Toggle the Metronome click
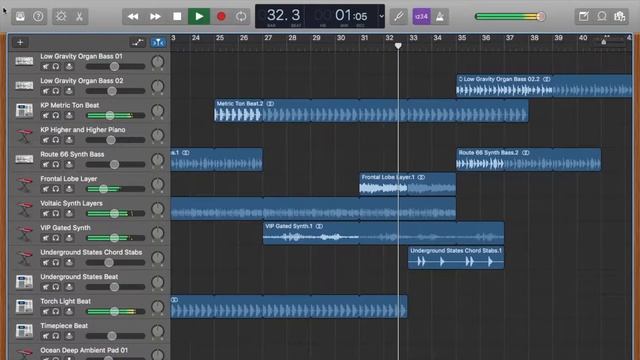Screen dimensions: 640x360 click(440, 16)
